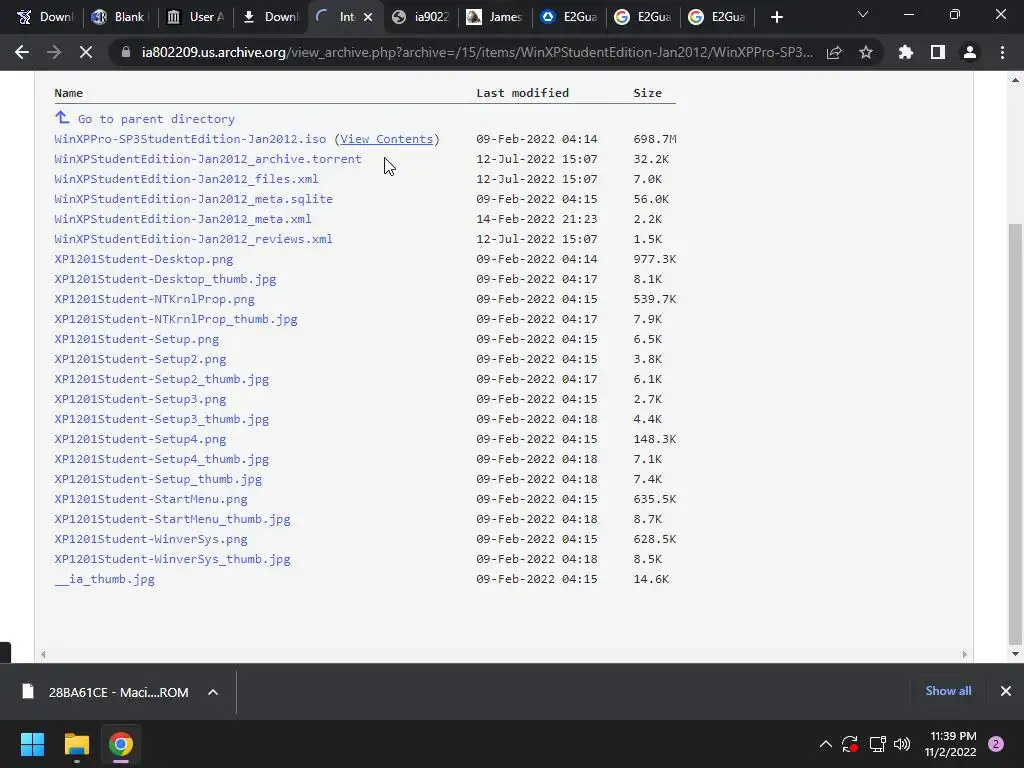The image size is (1024, 768).
Task: Click the browser forward arrow
Action: pos(54,52)
